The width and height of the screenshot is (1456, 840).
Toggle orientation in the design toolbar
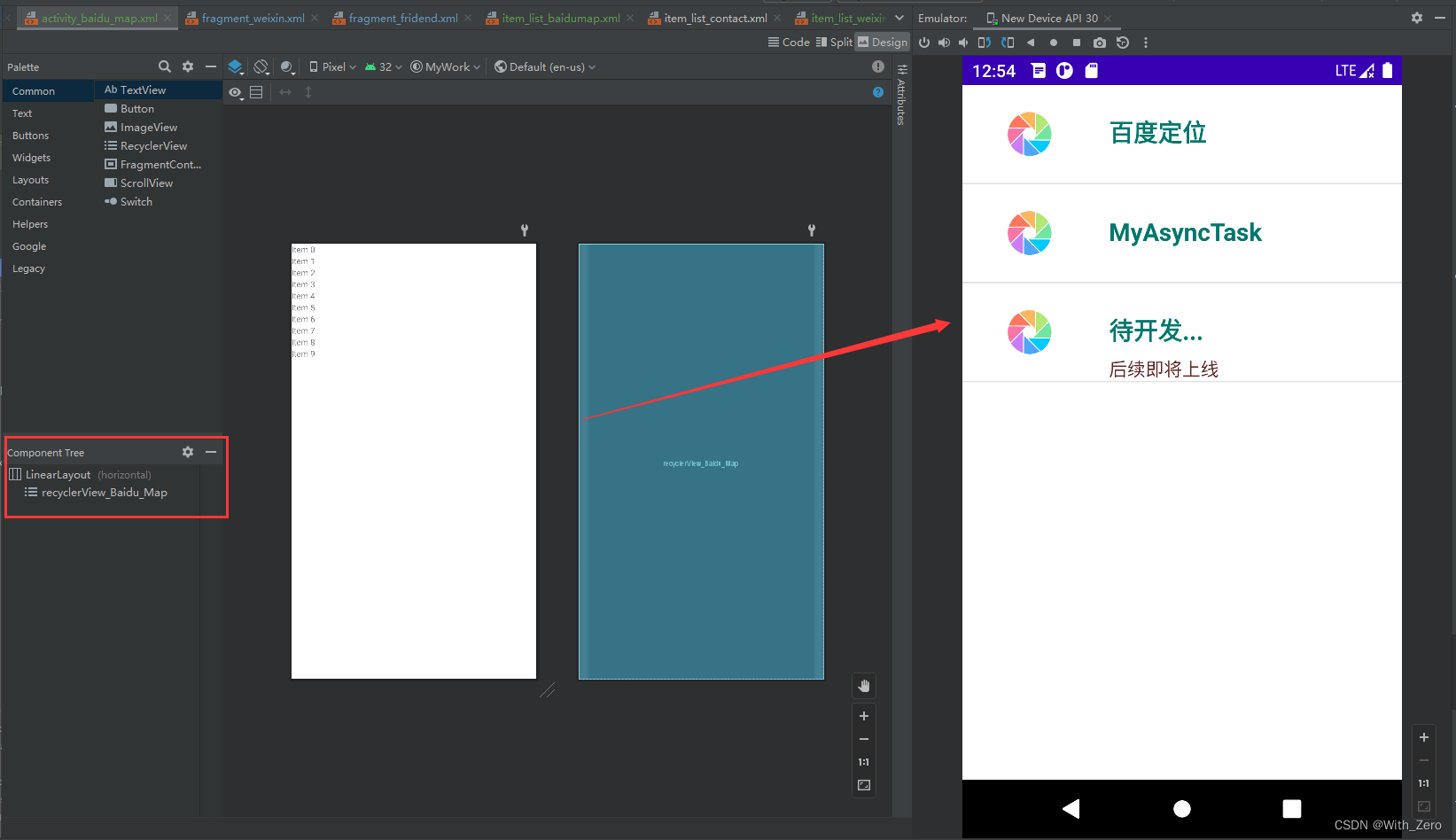tap(261, 66)
